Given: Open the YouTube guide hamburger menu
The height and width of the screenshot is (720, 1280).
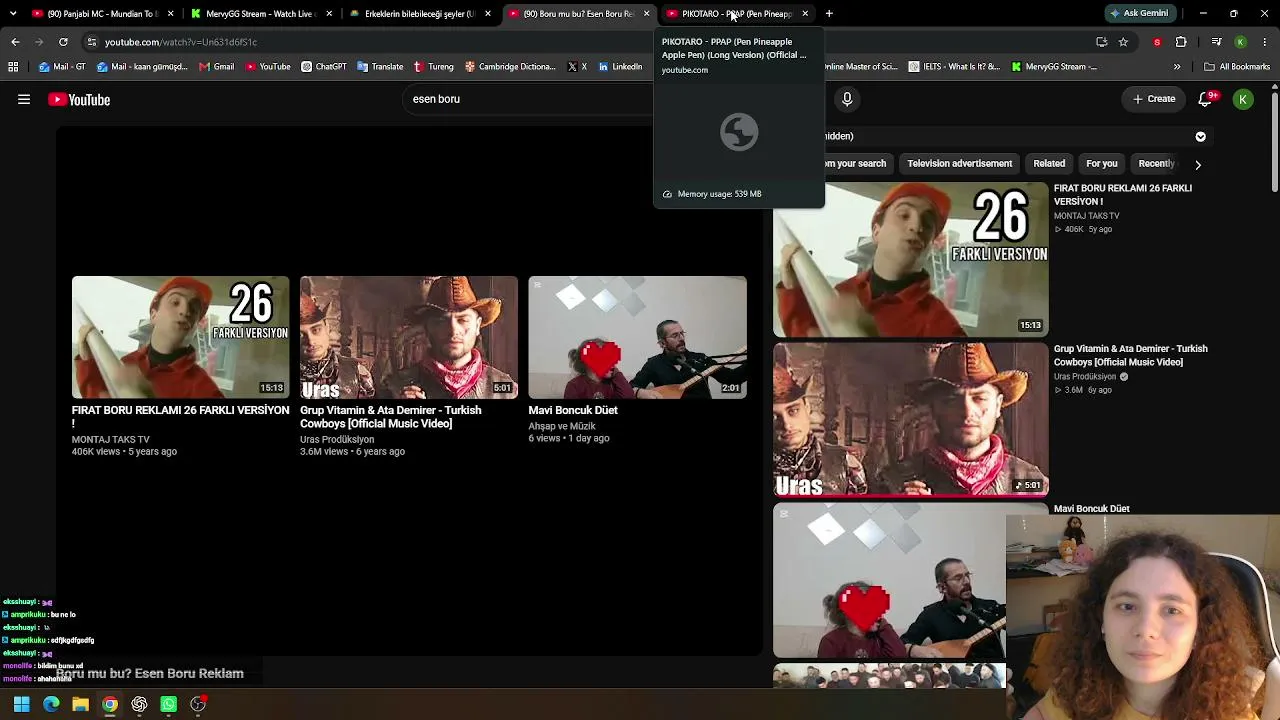Looking at the screenshot, I should [x=24, y=99].
